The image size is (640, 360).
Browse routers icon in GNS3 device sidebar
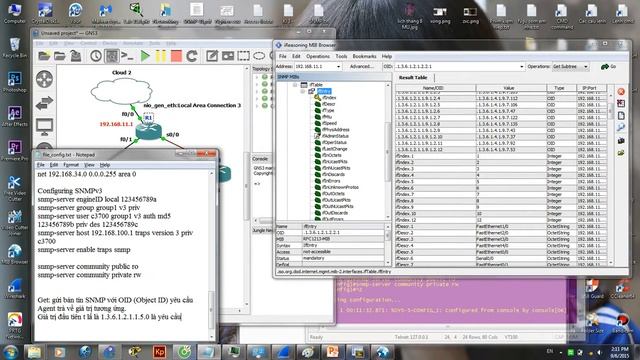click(44, 79)
